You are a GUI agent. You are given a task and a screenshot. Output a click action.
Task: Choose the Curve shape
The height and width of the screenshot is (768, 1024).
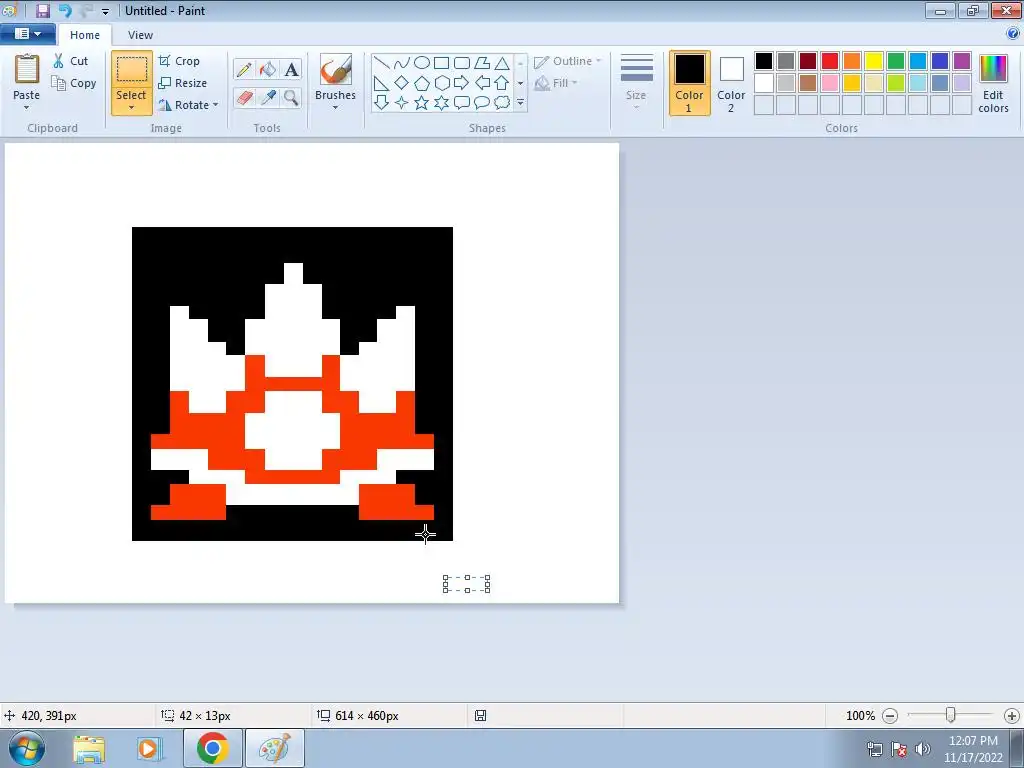(402, 63)
